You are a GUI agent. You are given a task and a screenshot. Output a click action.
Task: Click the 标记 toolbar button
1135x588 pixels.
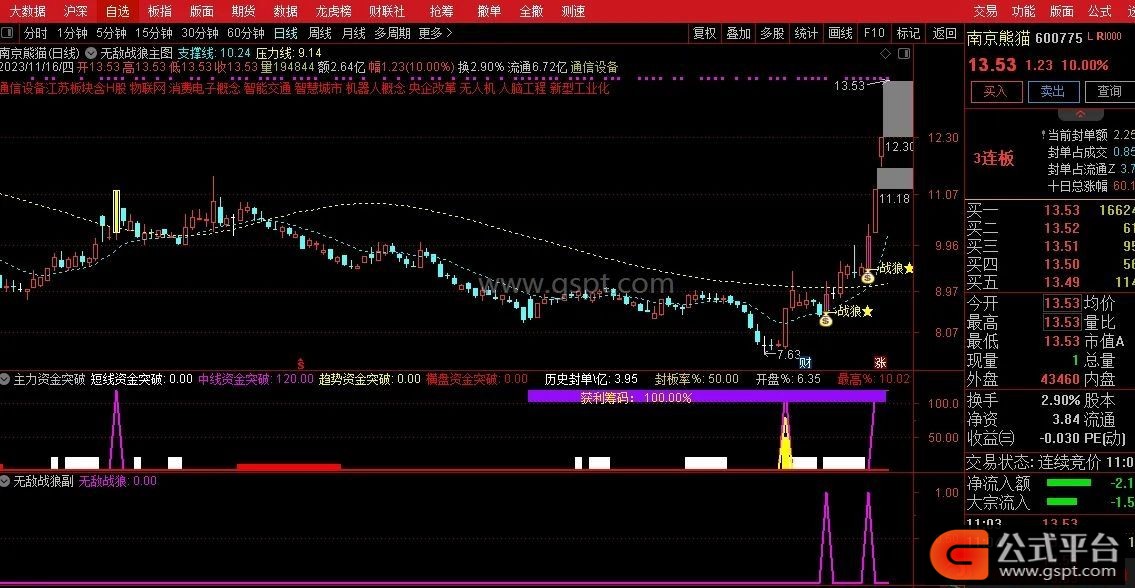tap(908, 33)
